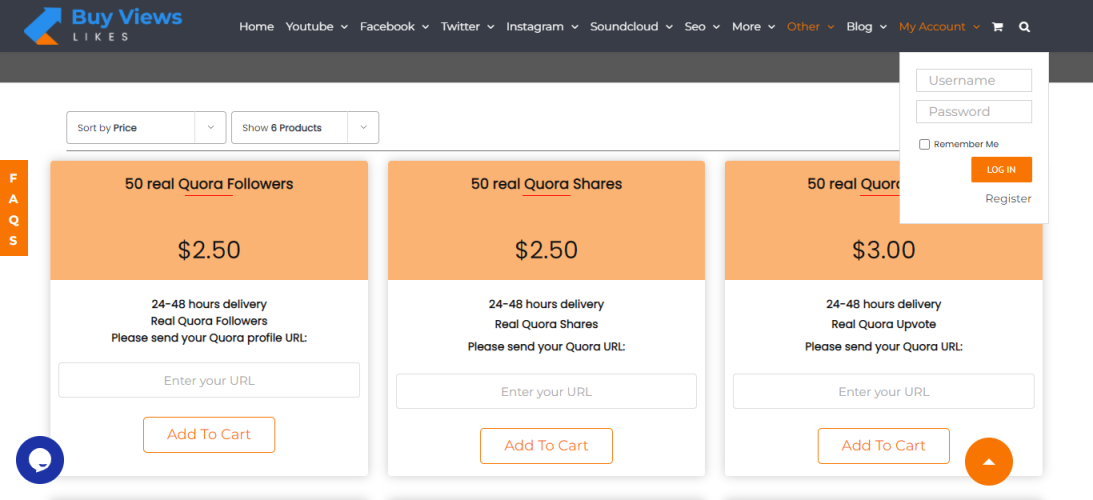1093x500 pixels.
Task: Open the chat bubble widget
Action: (x=40, y=460)
